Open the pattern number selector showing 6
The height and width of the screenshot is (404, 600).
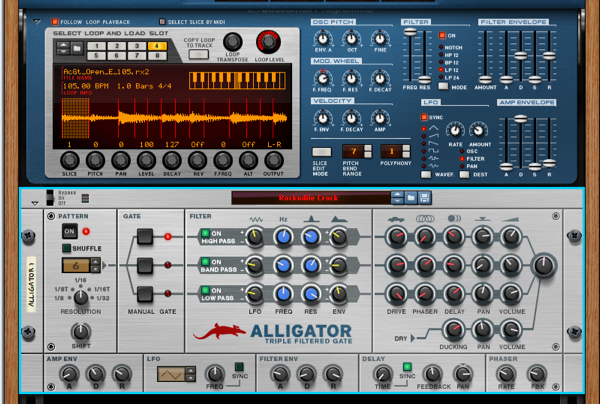coord(79,265)
